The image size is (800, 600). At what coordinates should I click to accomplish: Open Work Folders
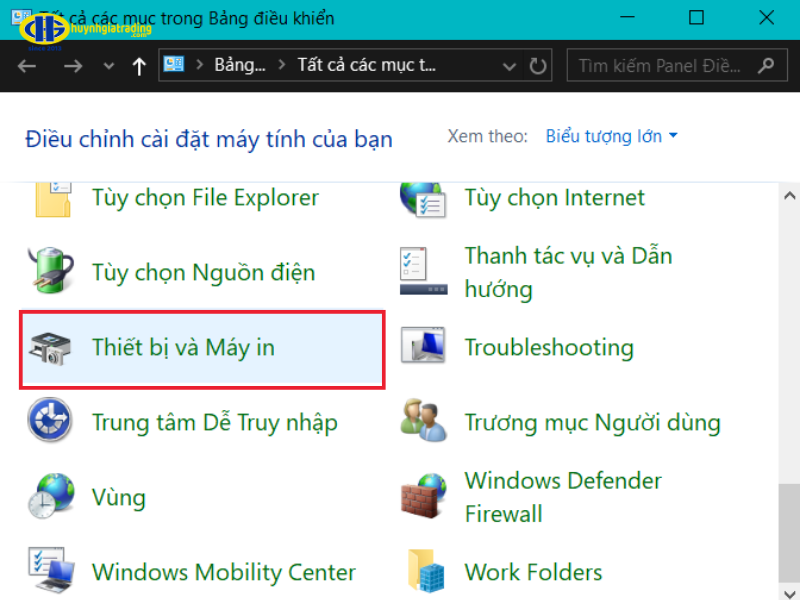tap(533, 573)
